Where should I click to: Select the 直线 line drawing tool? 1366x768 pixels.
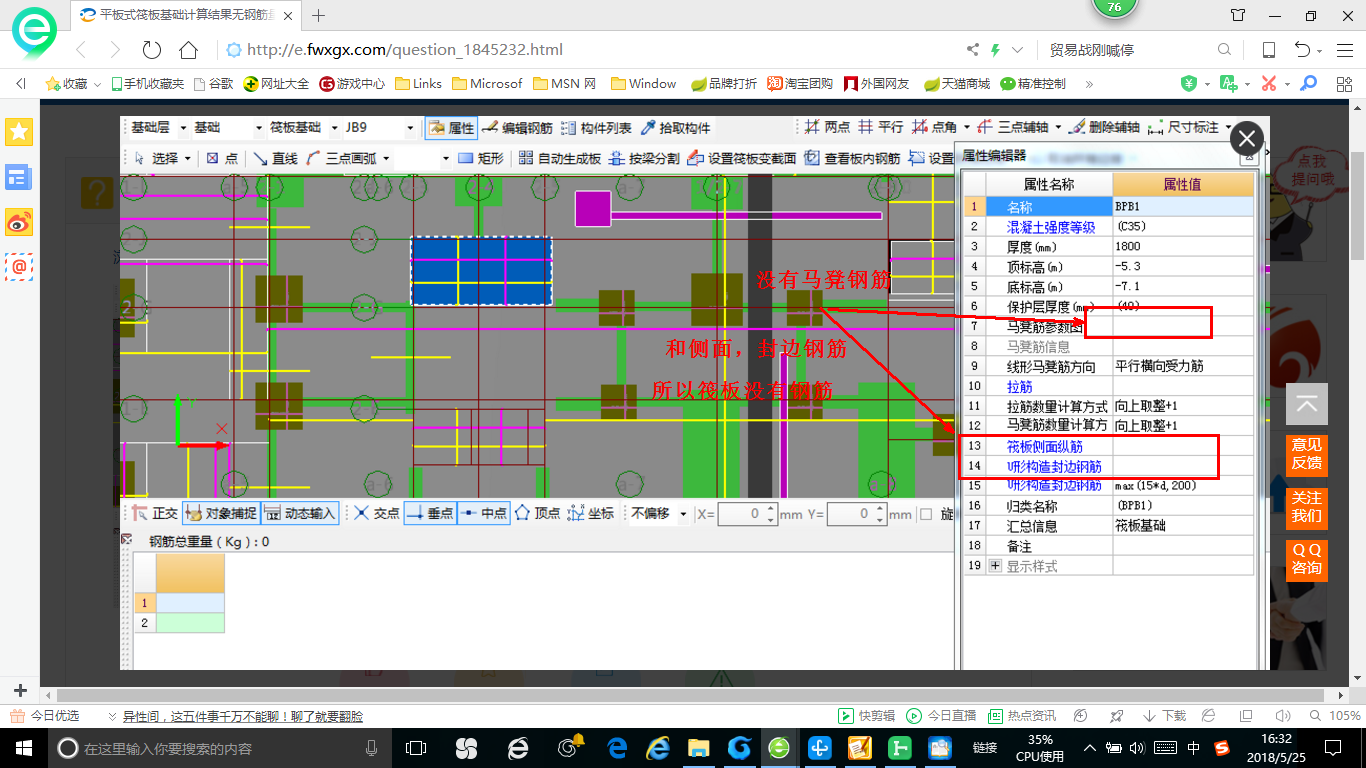coord(275,158)
